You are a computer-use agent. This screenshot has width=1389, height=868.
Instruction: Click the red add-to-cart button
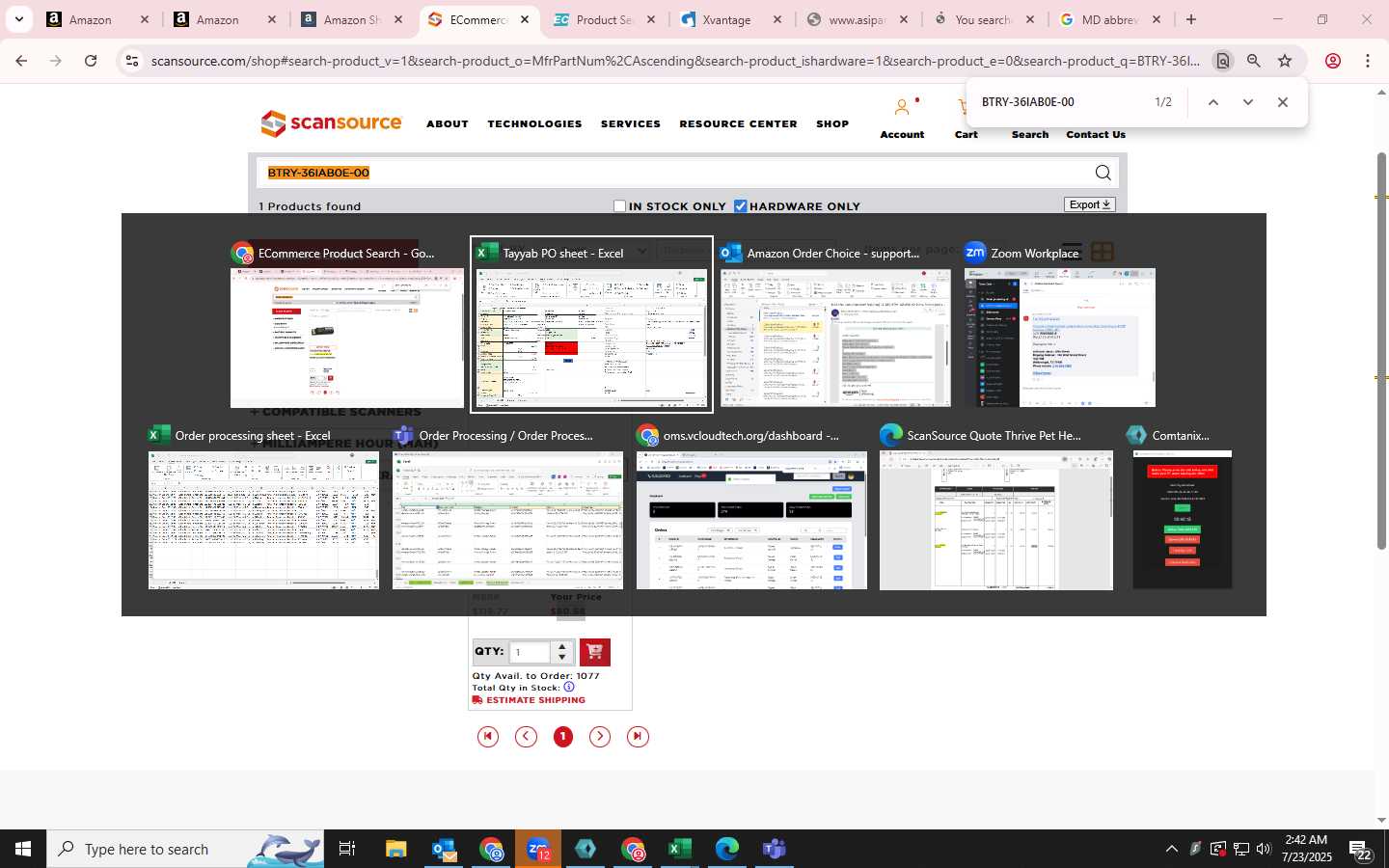(x=594, y=652)
